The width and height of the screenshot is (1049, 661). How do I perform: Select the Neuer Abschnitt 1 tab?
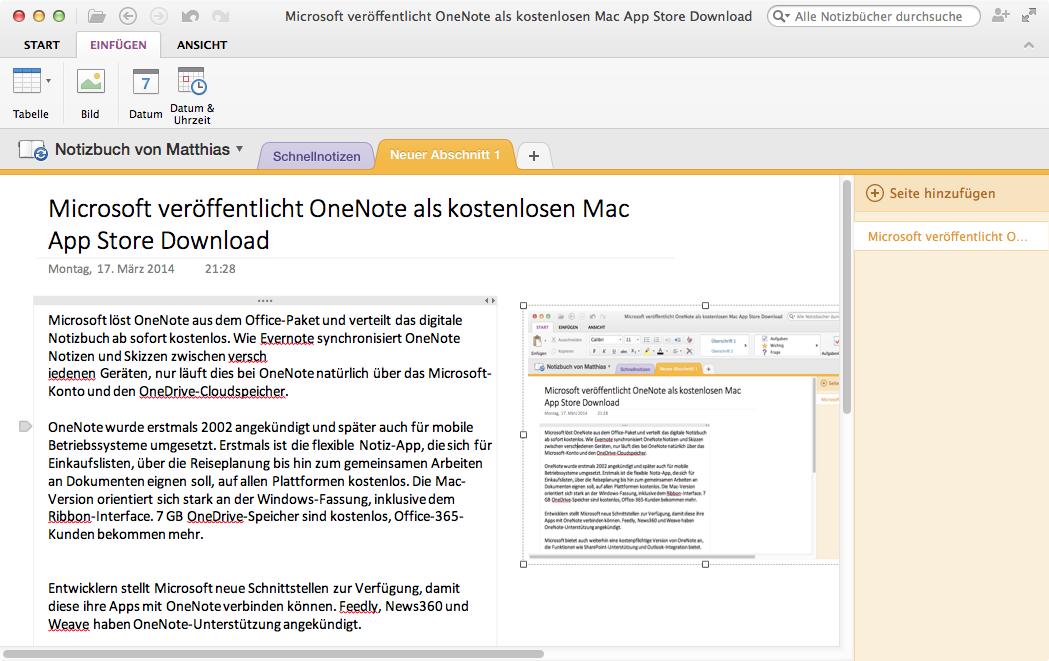(x=445, y=155)
